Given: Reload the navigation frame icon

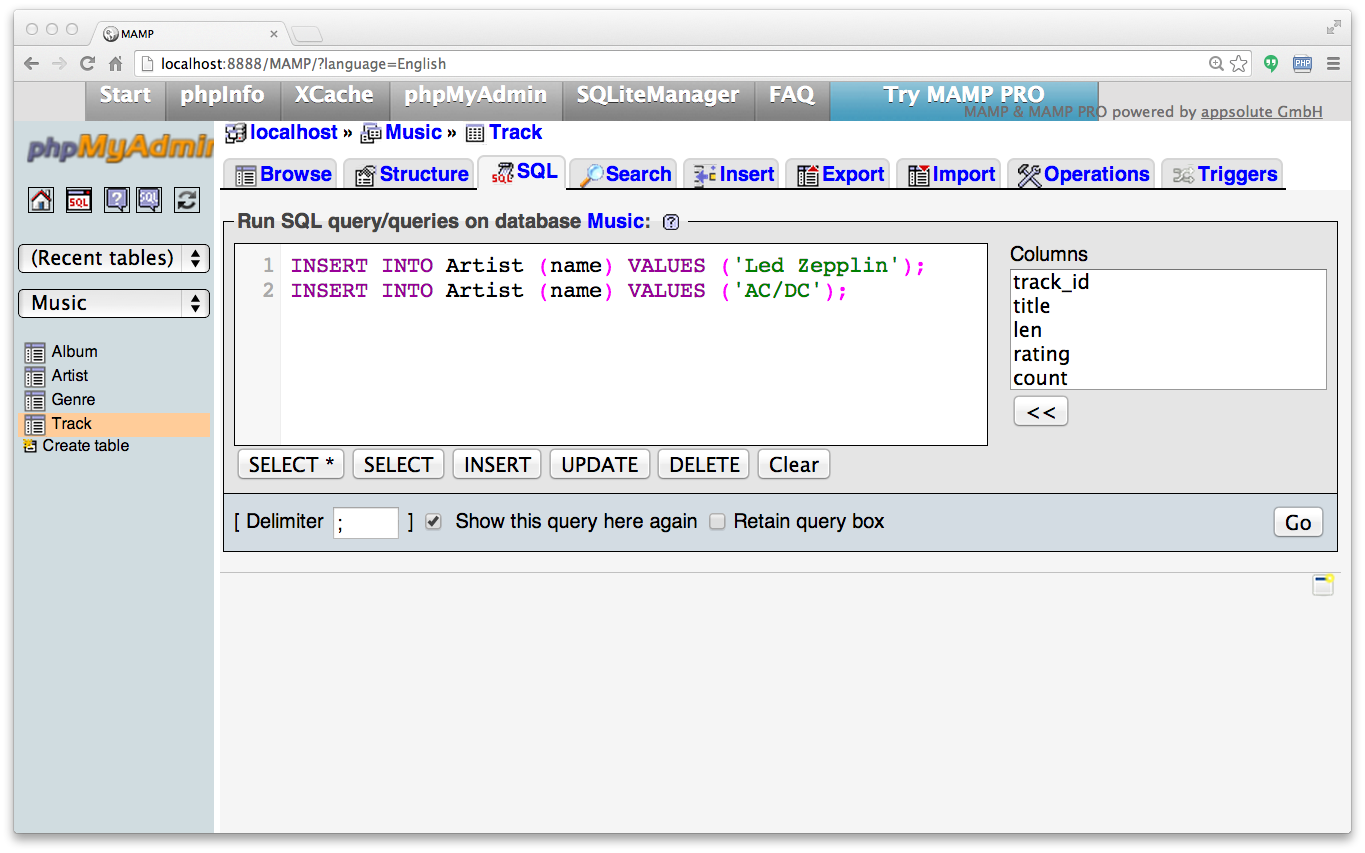Looking at the screenshot, I should pyautogui.click(x=187, y=200).
